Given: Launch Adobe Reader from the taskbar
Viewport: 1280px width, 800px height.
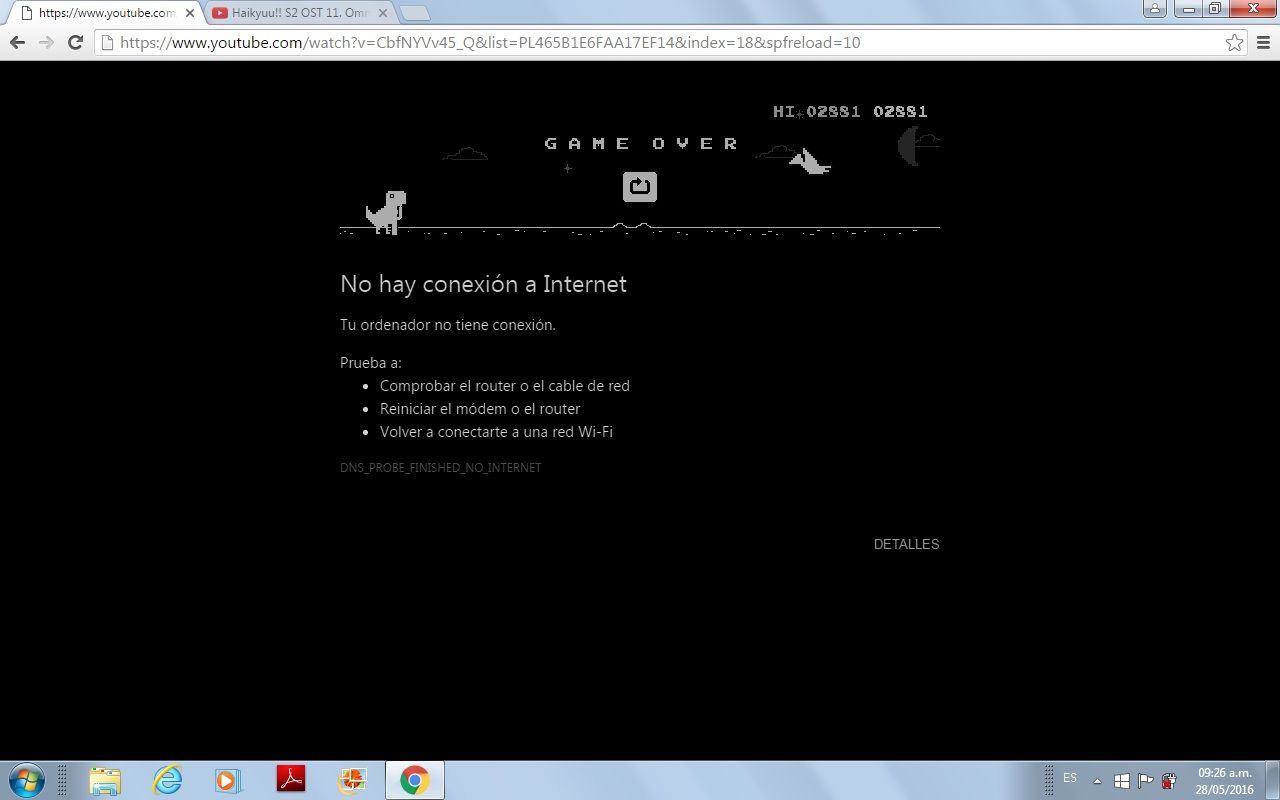Looking at the screenshot, I should click(x=291, y=780).
